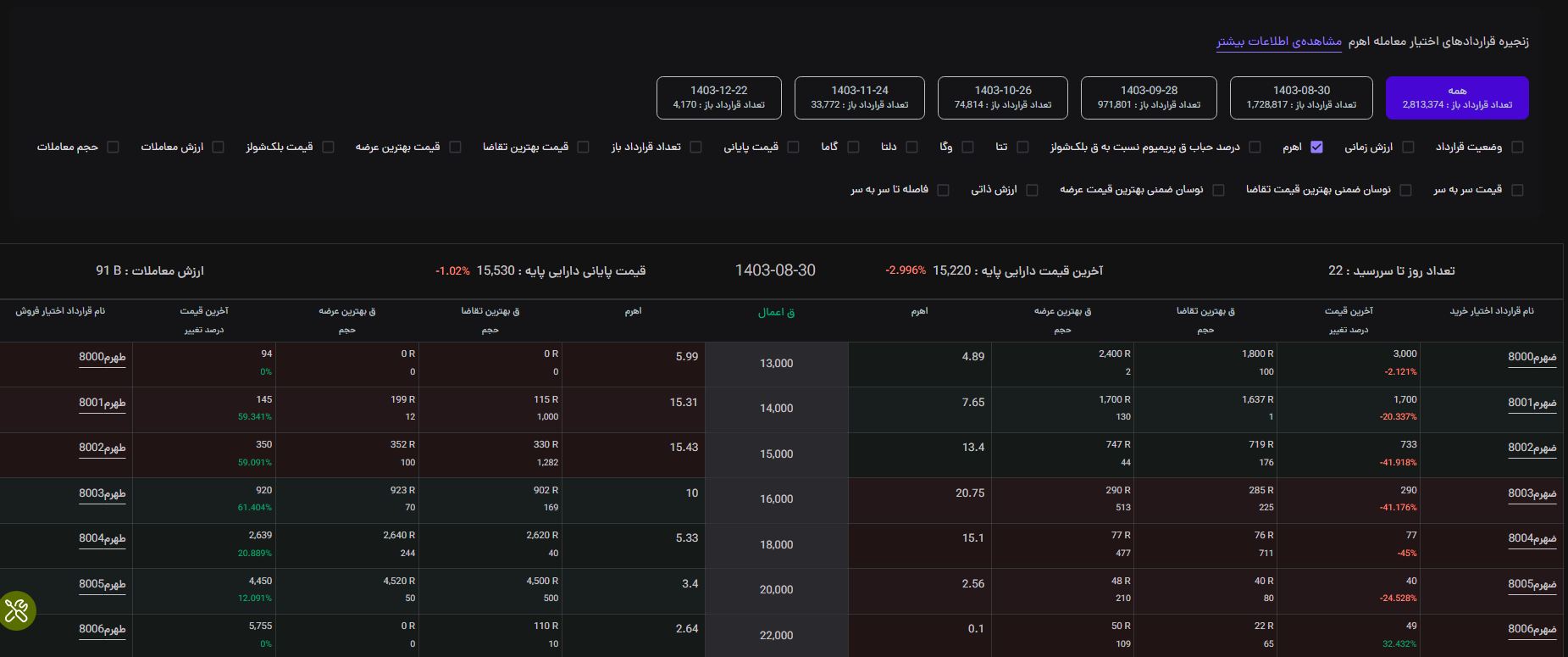Open call contract ضهرم8005
The width and height of the screenshot is (1568, 657).
click(1532, 584)
